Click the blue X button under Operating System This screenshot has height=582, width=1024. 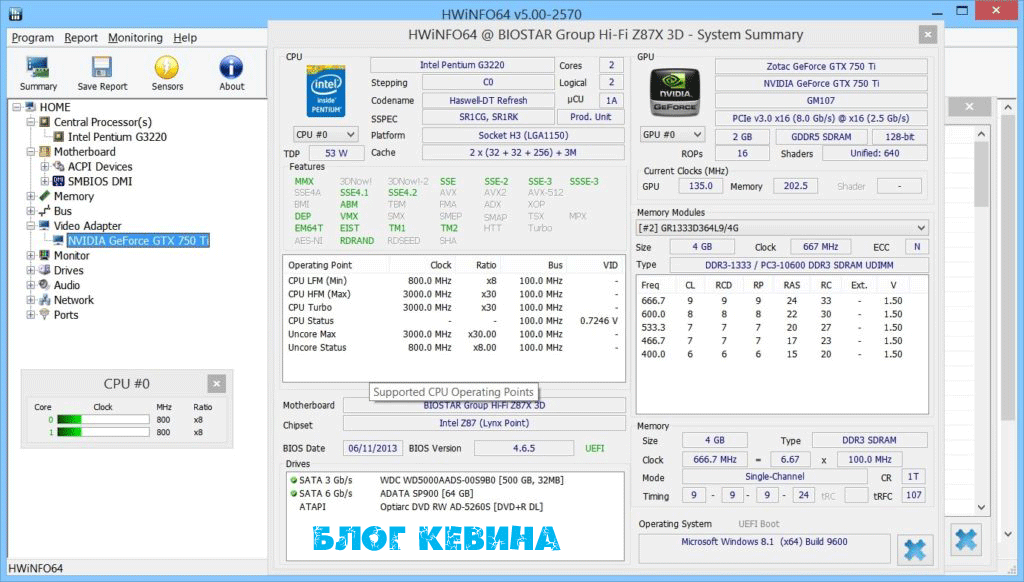pyautogui.click(x=912, y=548)
